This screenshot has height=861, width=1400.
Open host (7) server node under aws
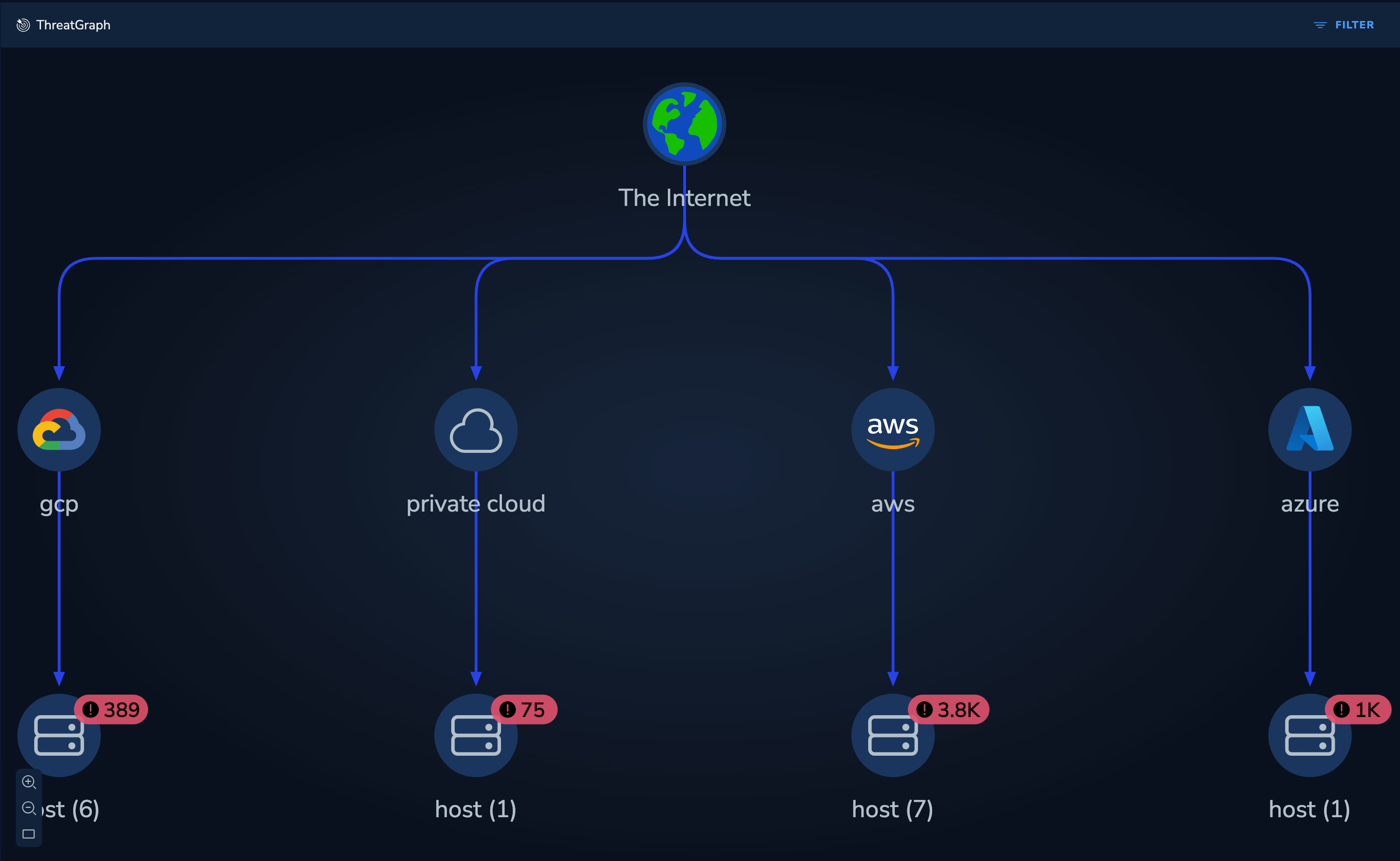893,735
